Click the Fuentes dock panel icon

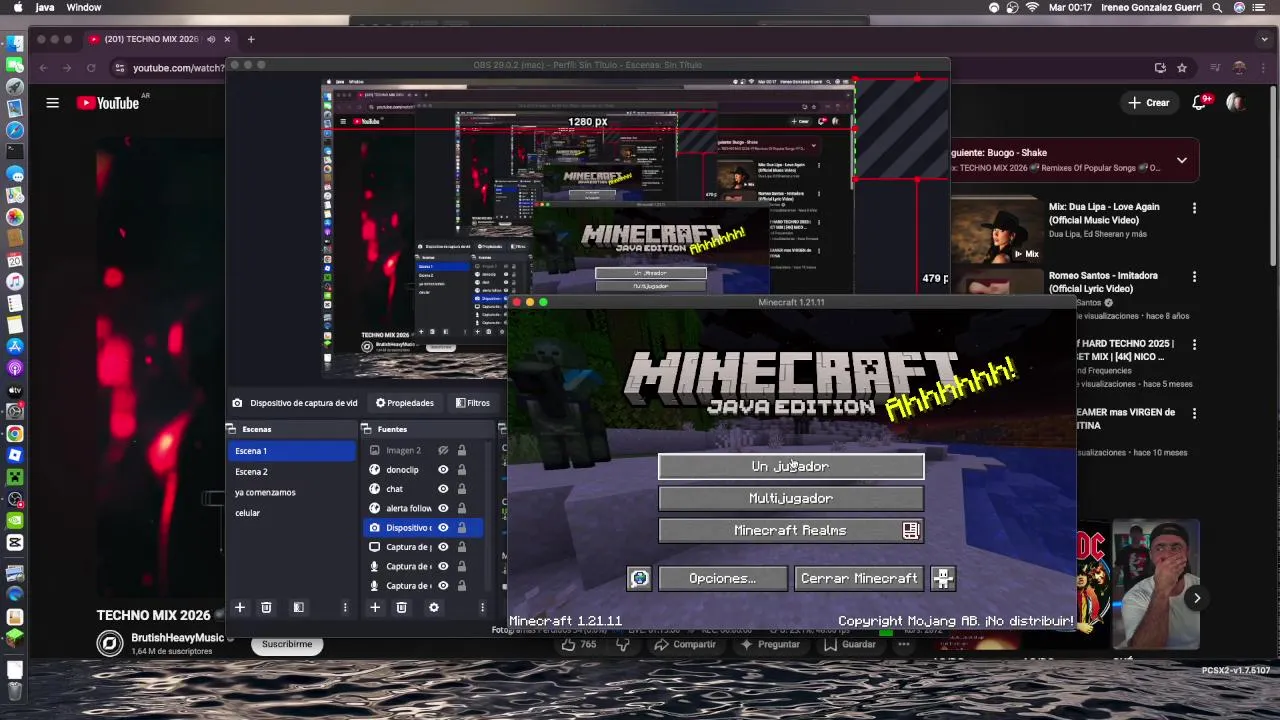tap(368, 430)
